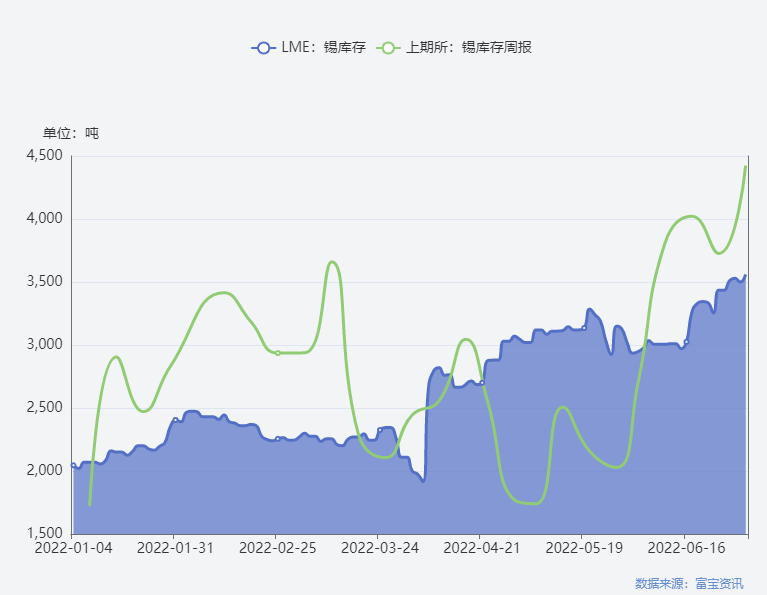767x595 pixels.
Task: Click blue line marker above 2022-06-16
Action: pos(686,342)
